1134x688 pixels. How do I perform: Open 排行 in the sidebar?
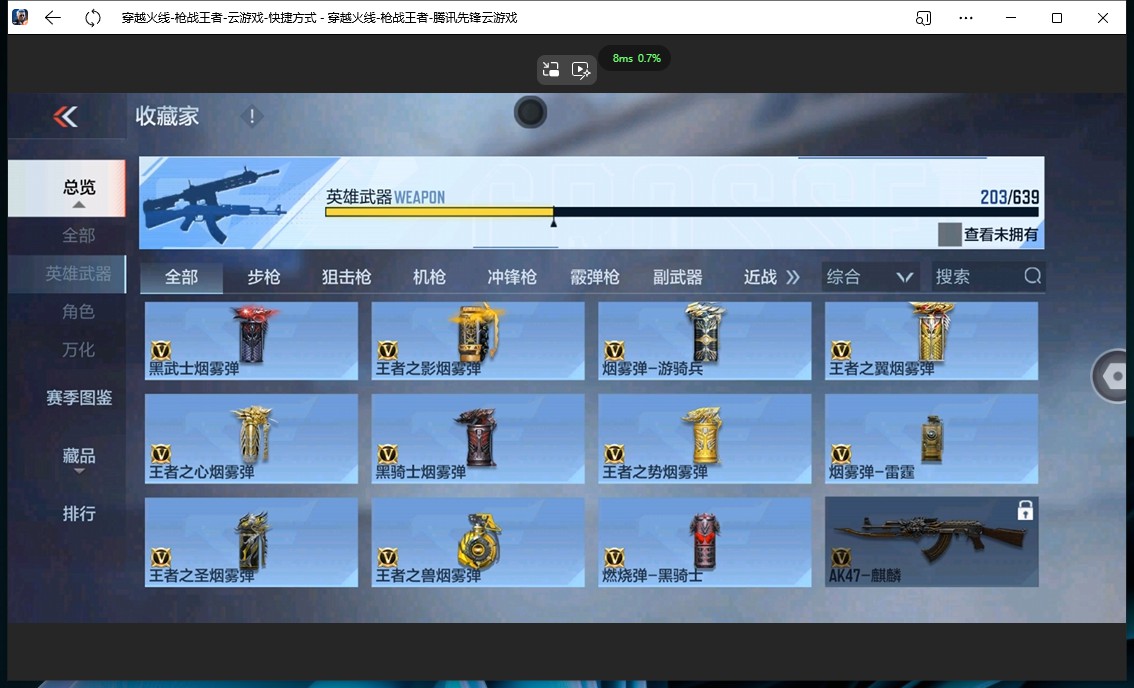79,514
